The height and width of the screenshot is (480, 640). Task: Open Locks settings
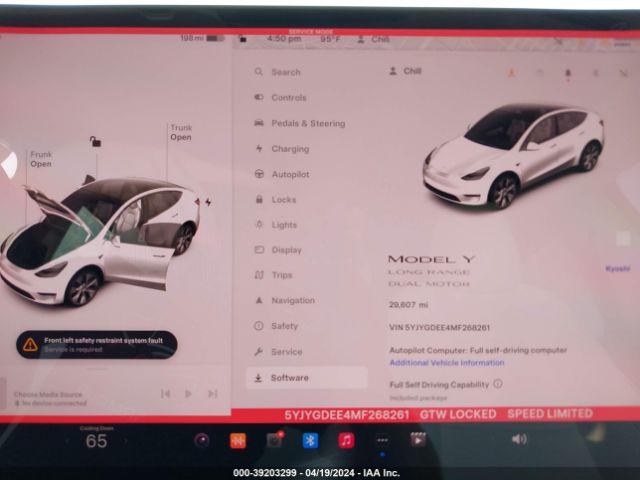click(x=275, y=200)
